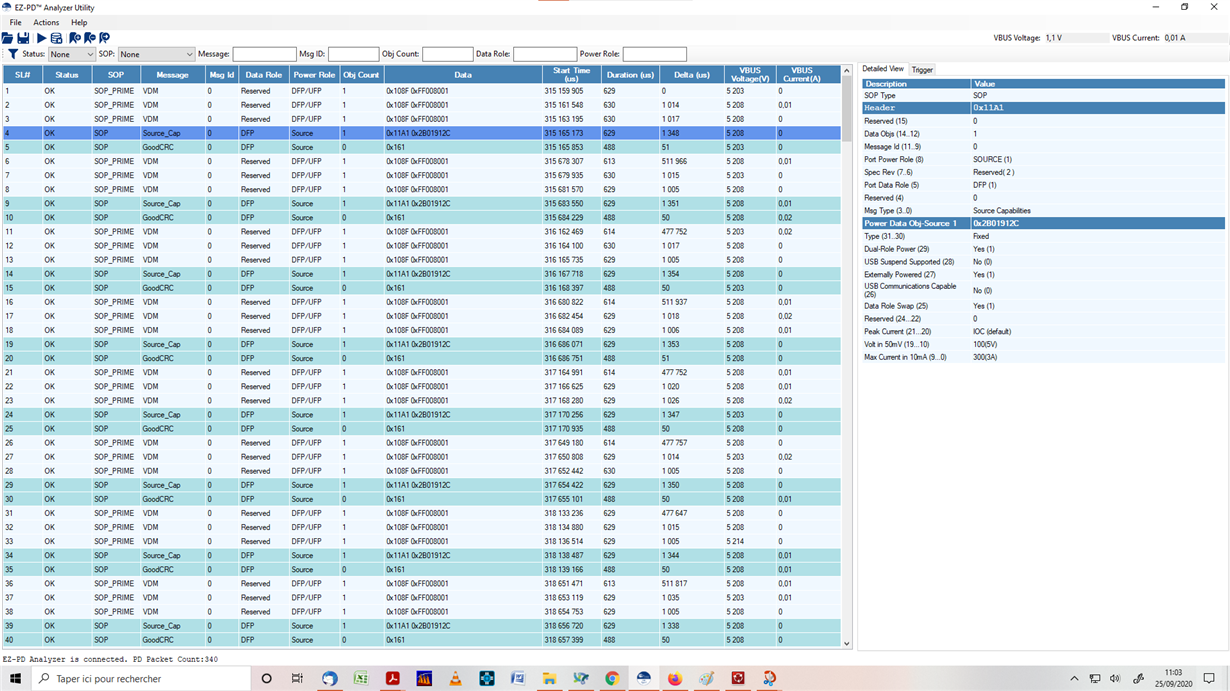
Task: Add a bookmark with the plus bookmark icon
Action: pyautogui.click(x=75, y=38)
